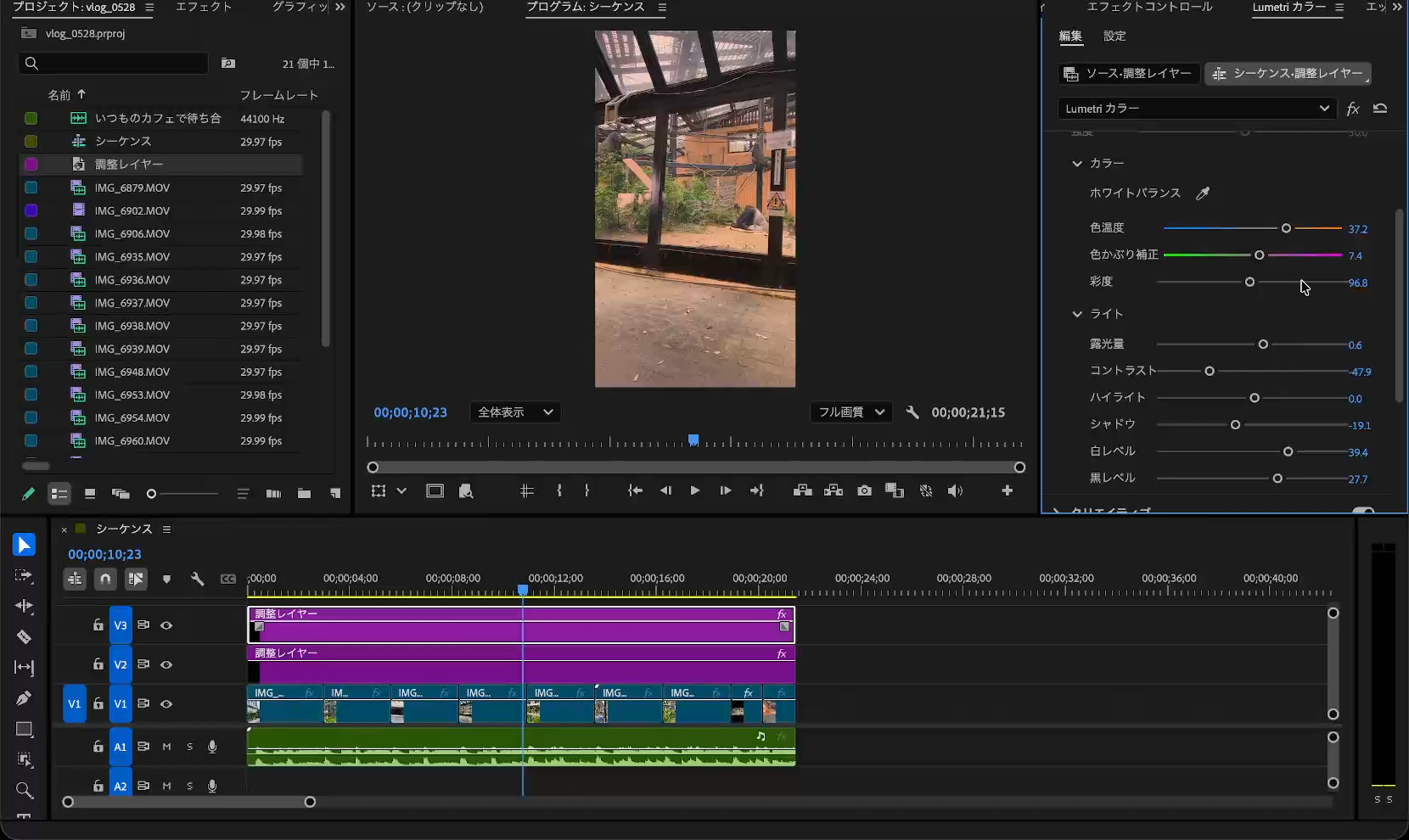Click the フレームレート column header
The width and height of the screenshot is (1409, 840).
[x=278, y=95]
